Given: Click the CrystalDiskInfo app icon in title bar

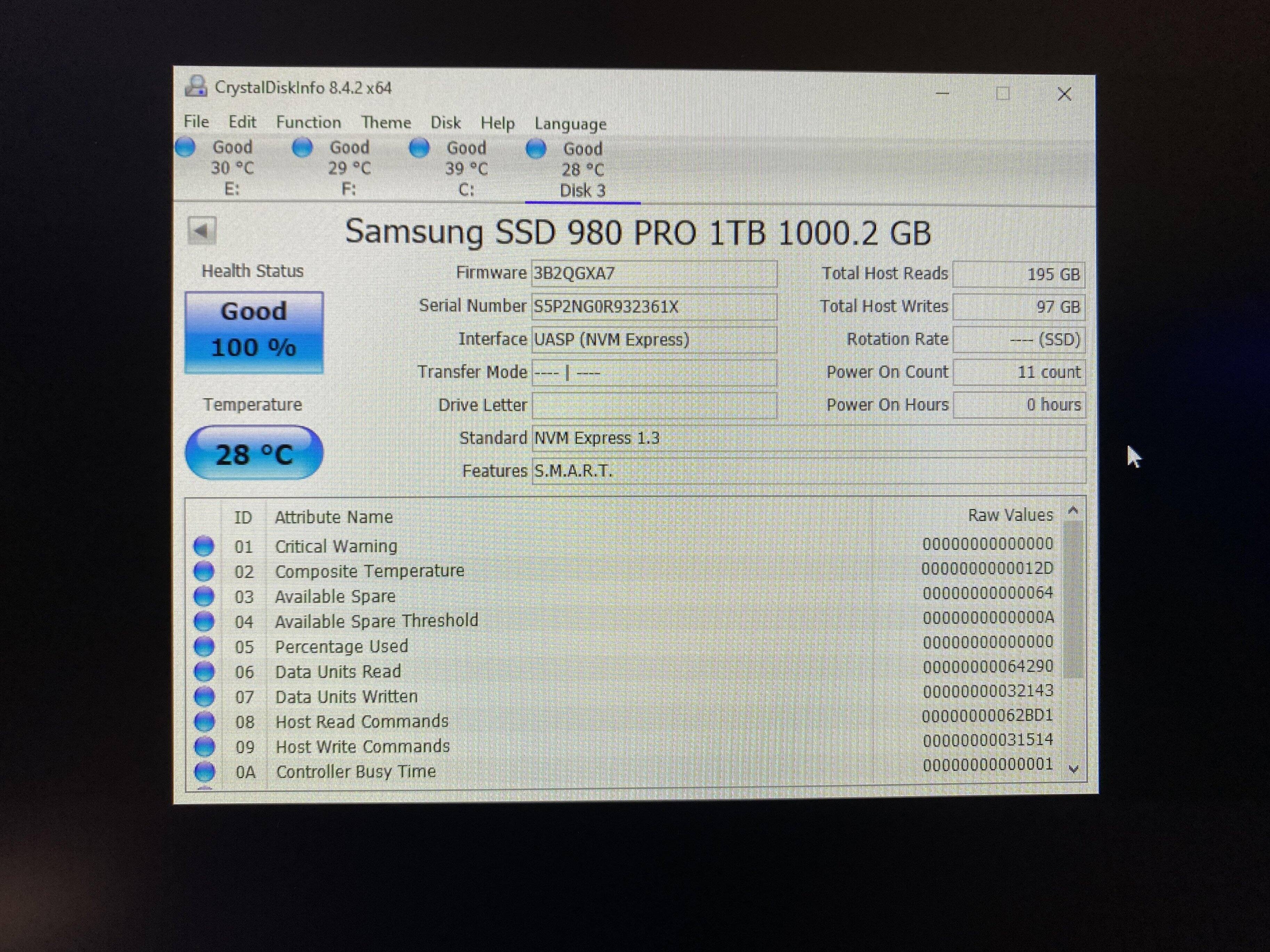Looking at the screenshot, I should (x=196, y=87).
